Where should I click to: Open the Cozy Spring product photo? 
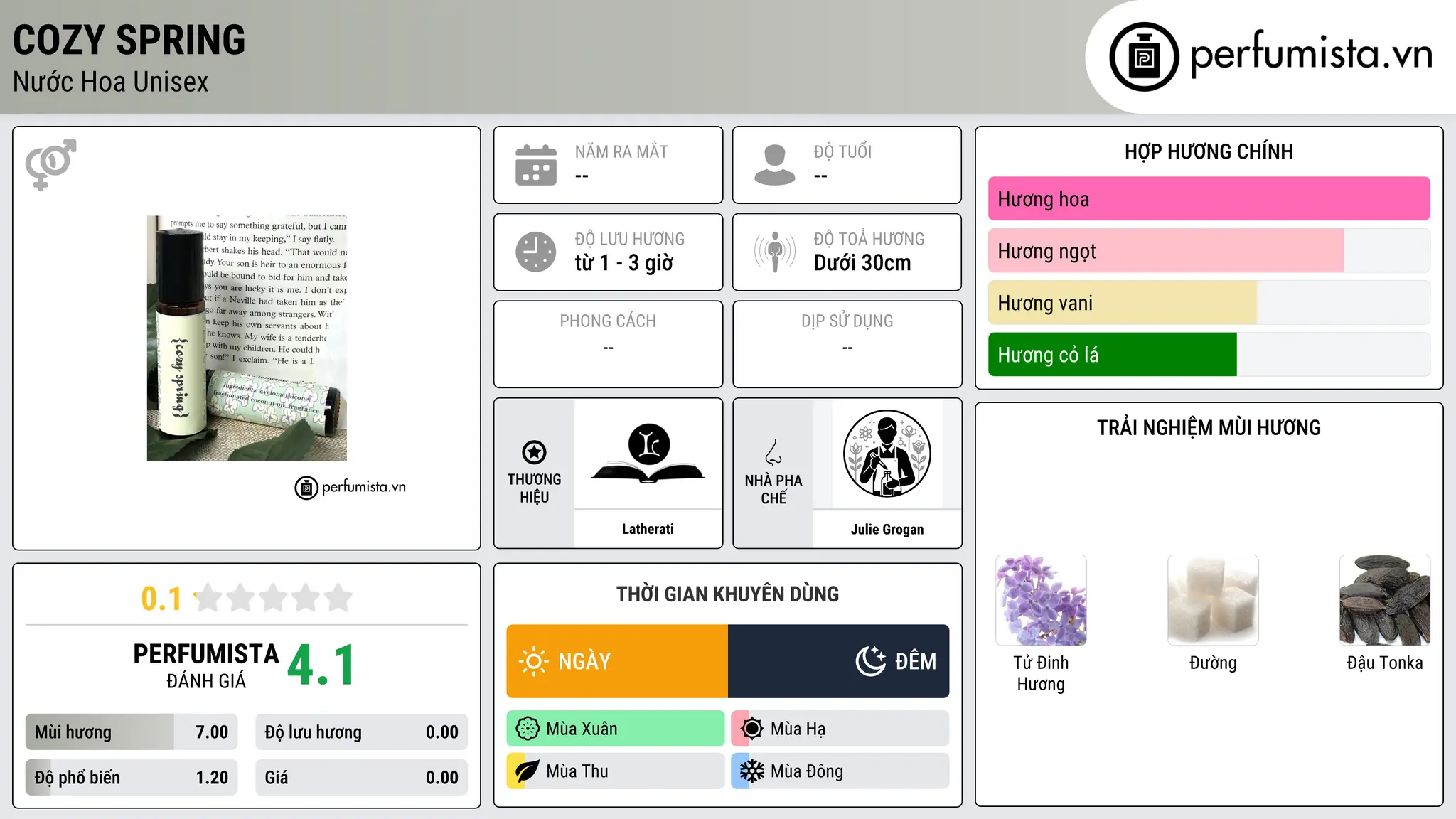247,338
